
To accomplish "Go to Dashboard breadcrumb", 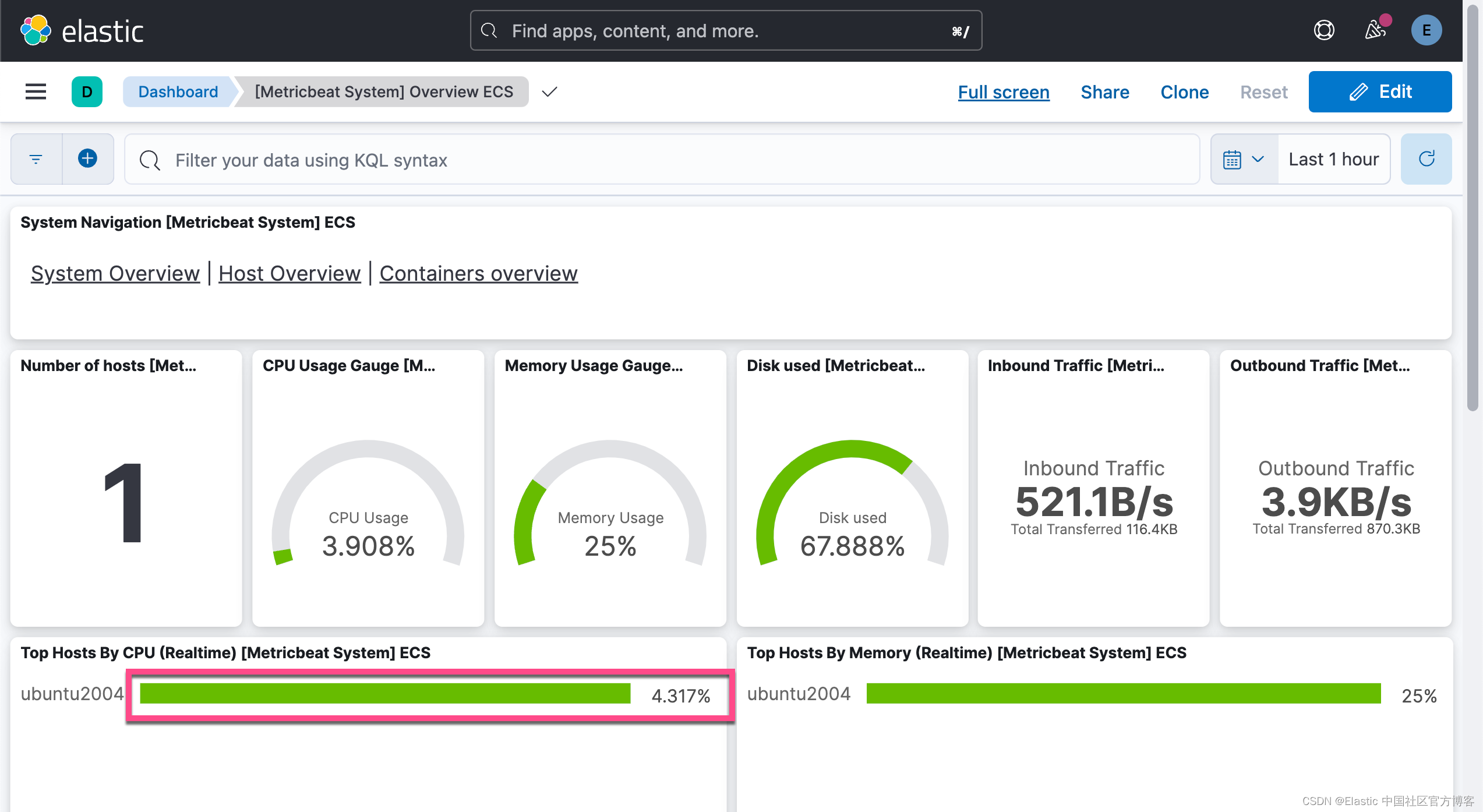I will pyautogui.click(x=178, y=91).
